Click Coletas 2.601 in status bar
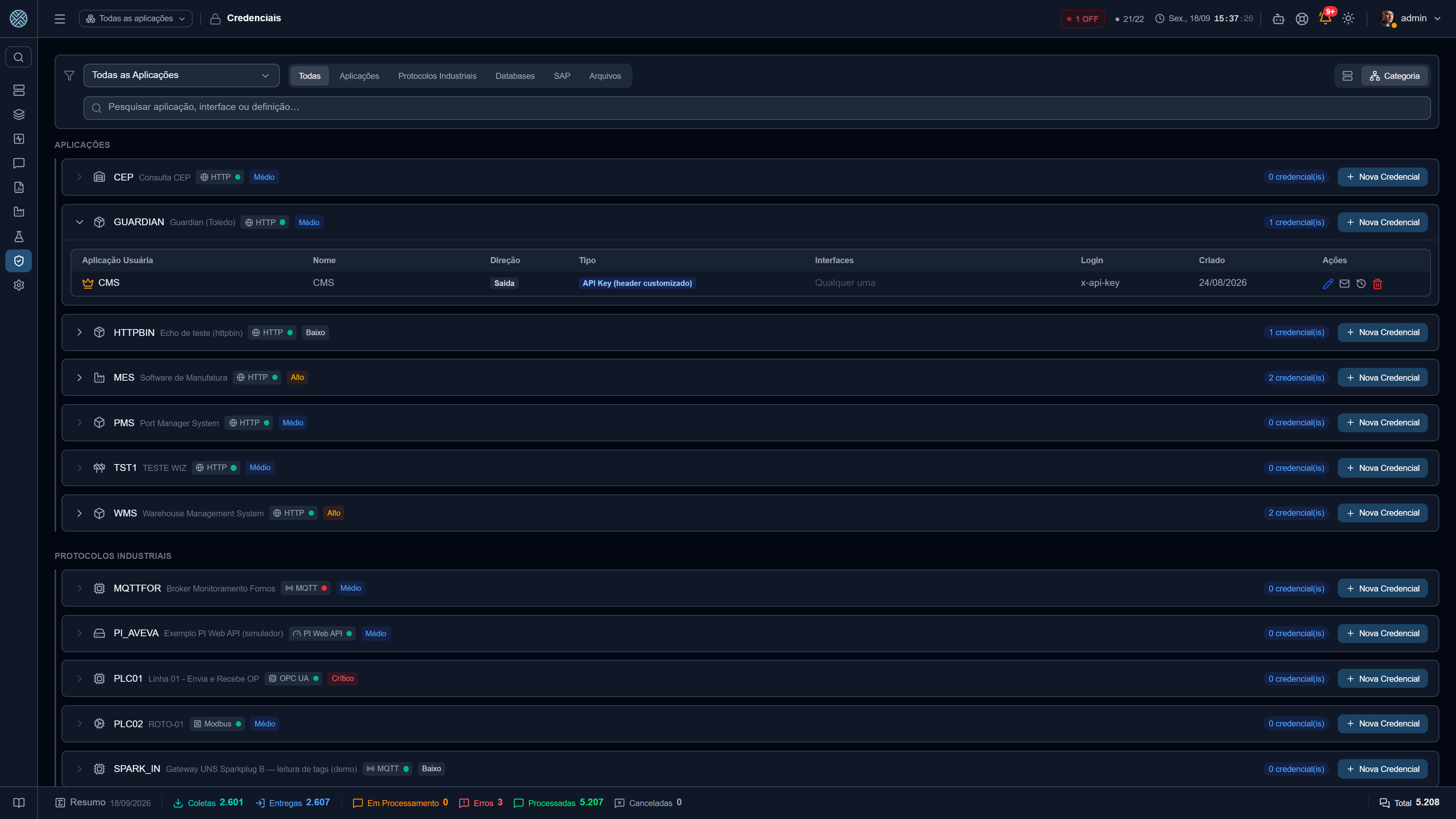This screenshot has height=819, width=1456. click(x=208, y=803)
